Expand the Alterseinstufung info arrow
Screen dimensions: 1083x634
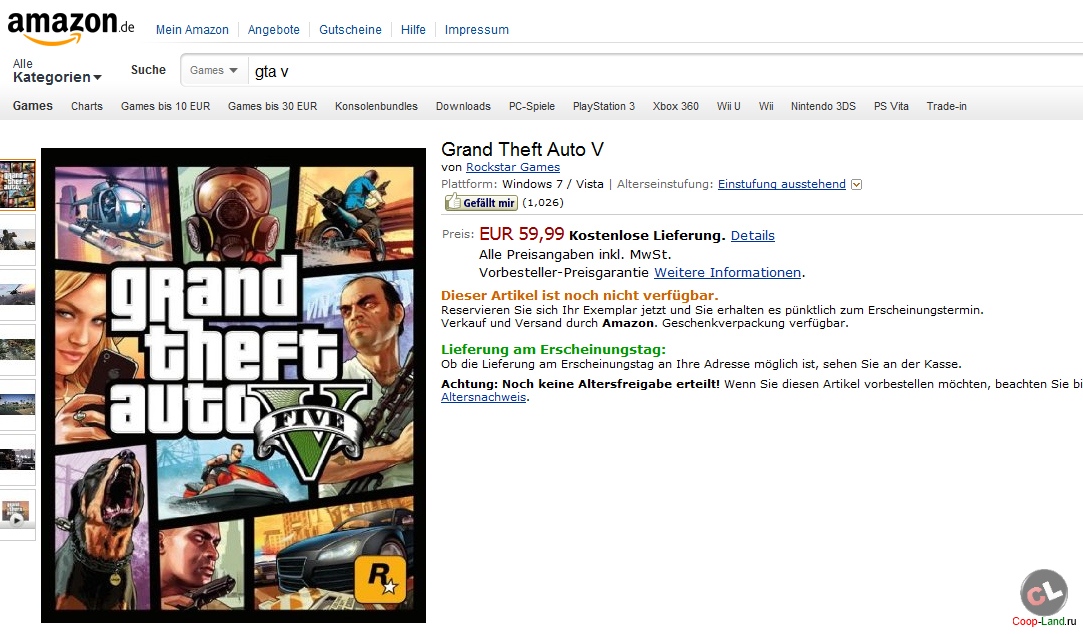856,184
